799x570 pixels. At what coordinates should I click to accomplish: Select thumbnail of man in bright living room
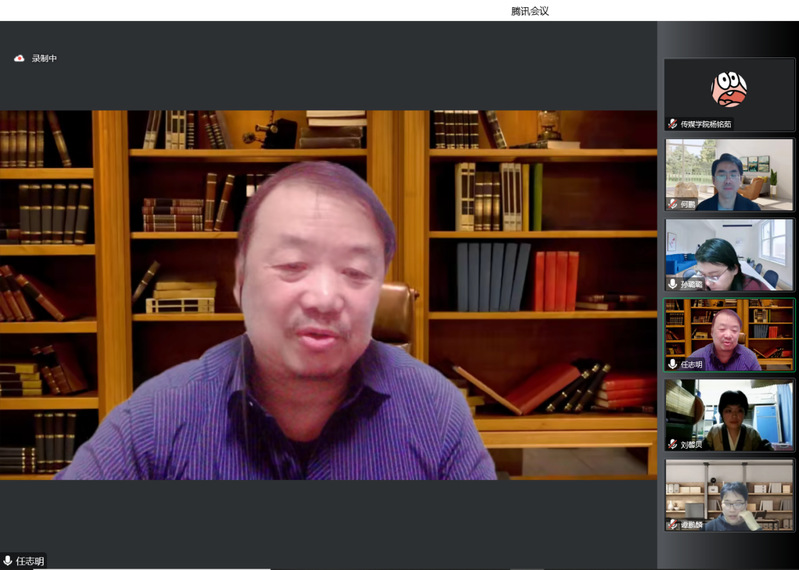(729, 174)
